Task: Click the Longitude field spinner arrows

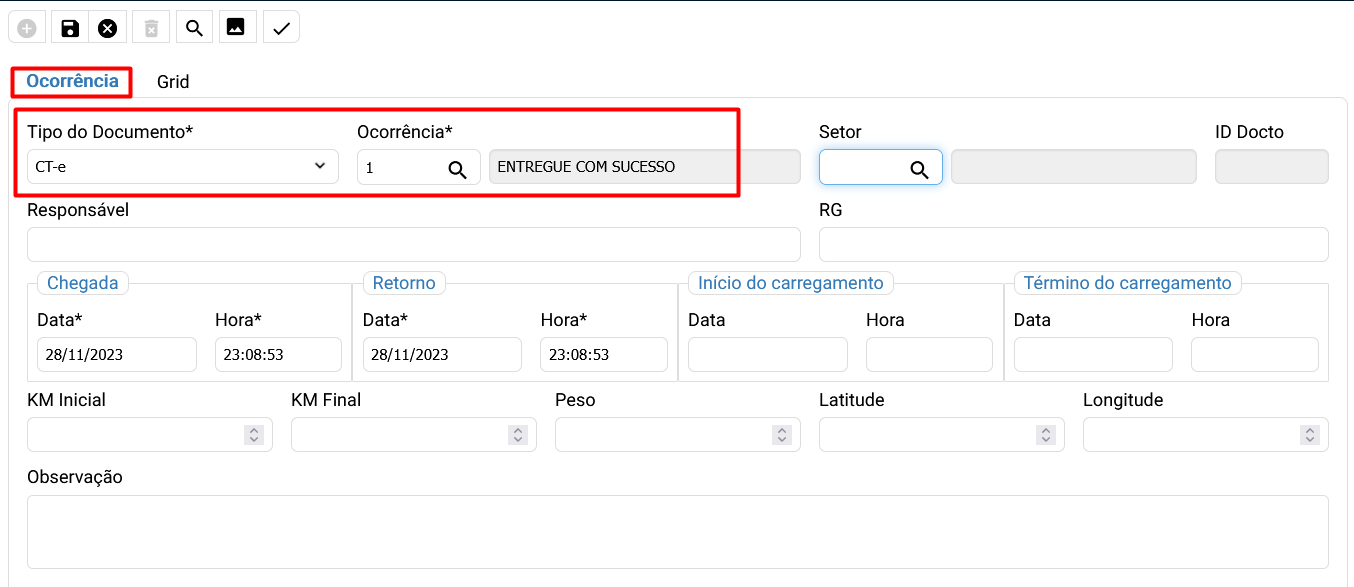Action: [x=1310, y=435]
